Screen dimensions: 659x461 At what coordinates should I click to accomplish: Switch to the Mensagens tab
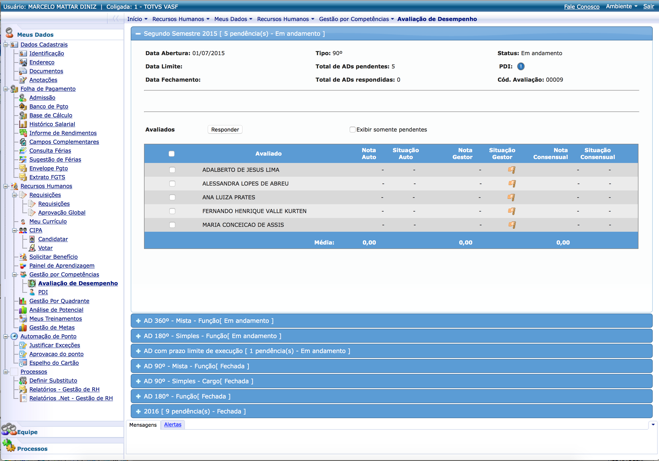(143, 425)
